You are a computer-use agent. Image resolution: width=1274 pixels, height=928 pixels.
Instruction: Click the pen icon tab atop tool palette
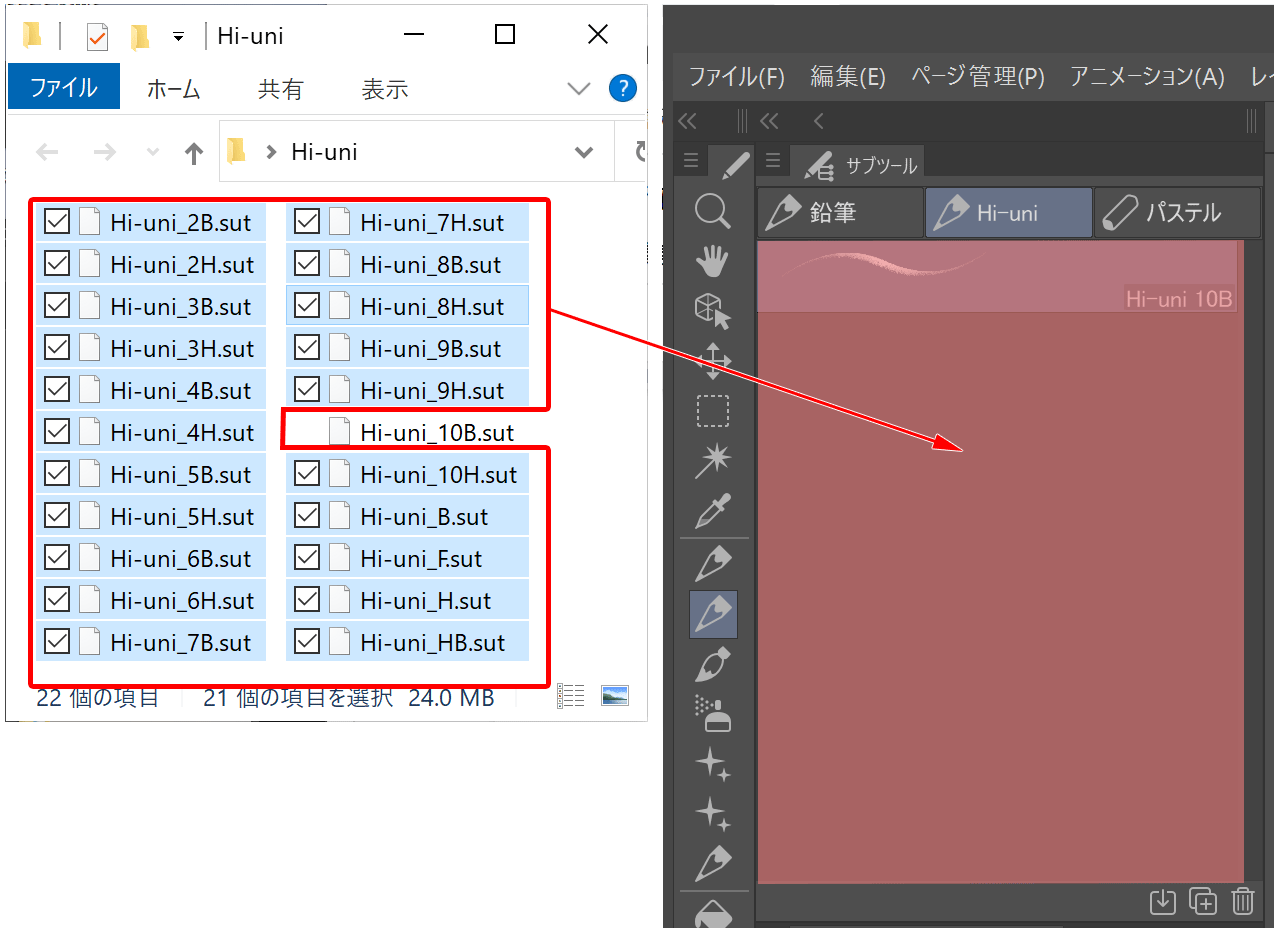[735, 161]
